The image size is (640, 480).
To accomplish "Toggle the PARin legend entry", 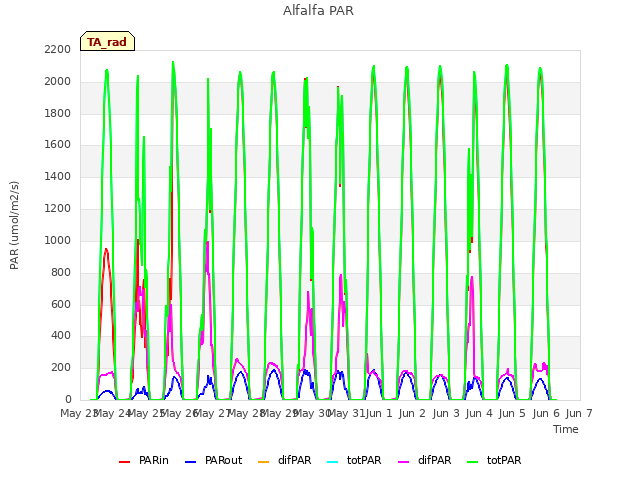I will coord(144,460).
